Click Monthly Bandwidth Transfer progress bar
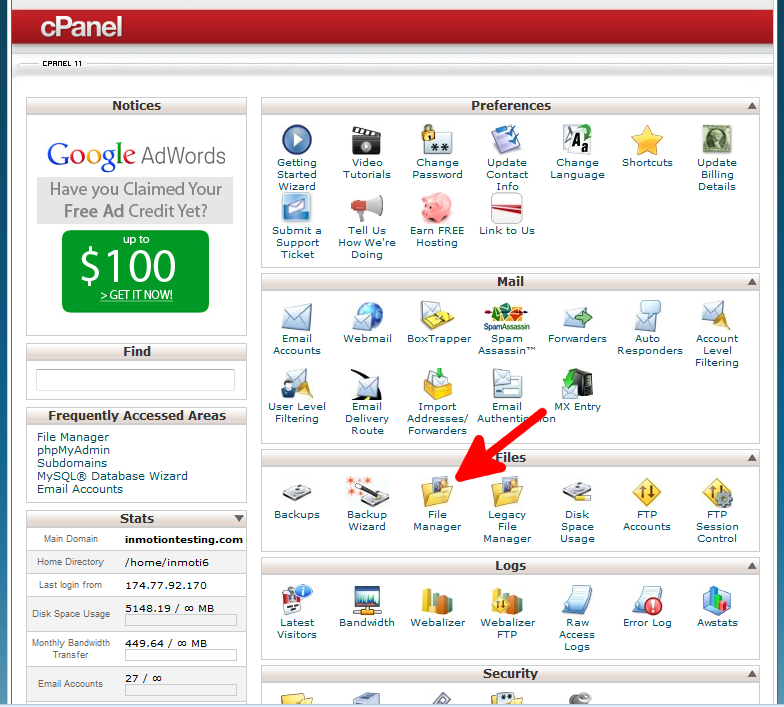Image resolution: width=784 pixels, height=707 pixels. pos(180,655)
